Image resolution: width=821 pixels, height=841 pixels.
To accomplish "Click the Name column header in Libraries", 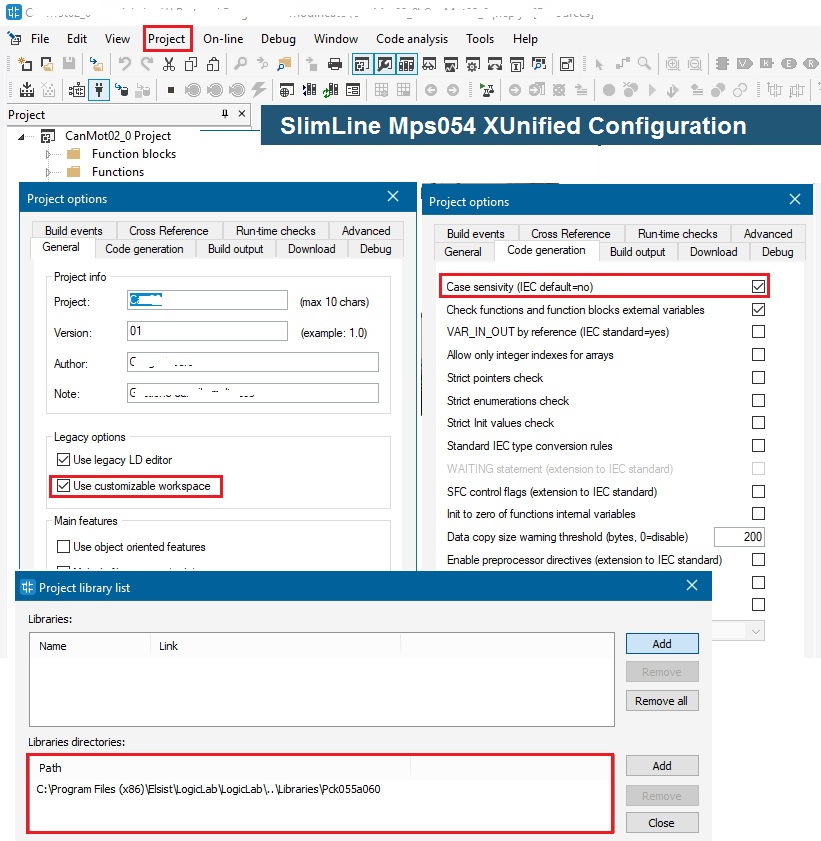I will 90,646.
